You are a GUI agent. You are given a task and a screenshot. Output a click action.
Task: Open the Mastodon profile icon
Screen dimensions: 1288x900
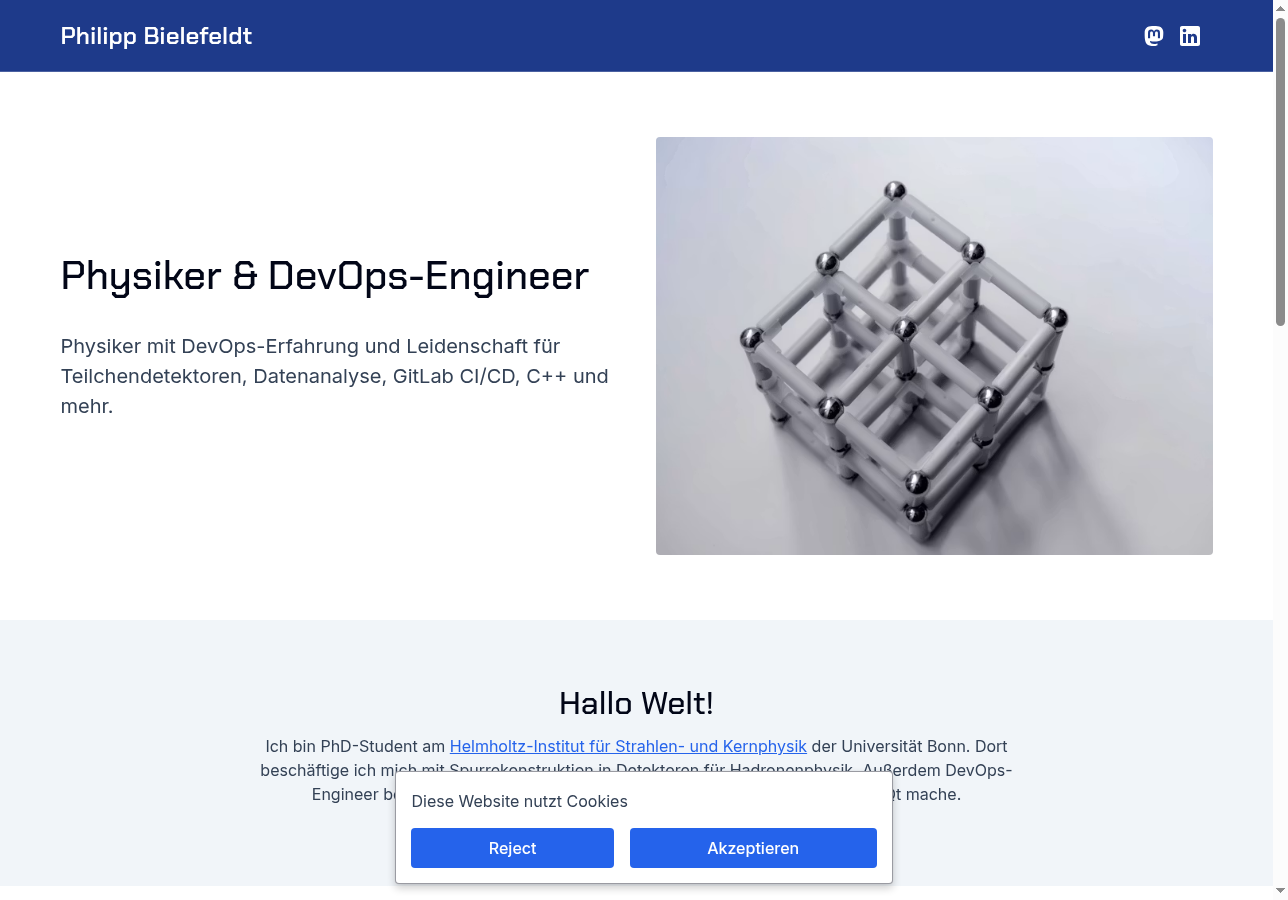[1153, 36]
